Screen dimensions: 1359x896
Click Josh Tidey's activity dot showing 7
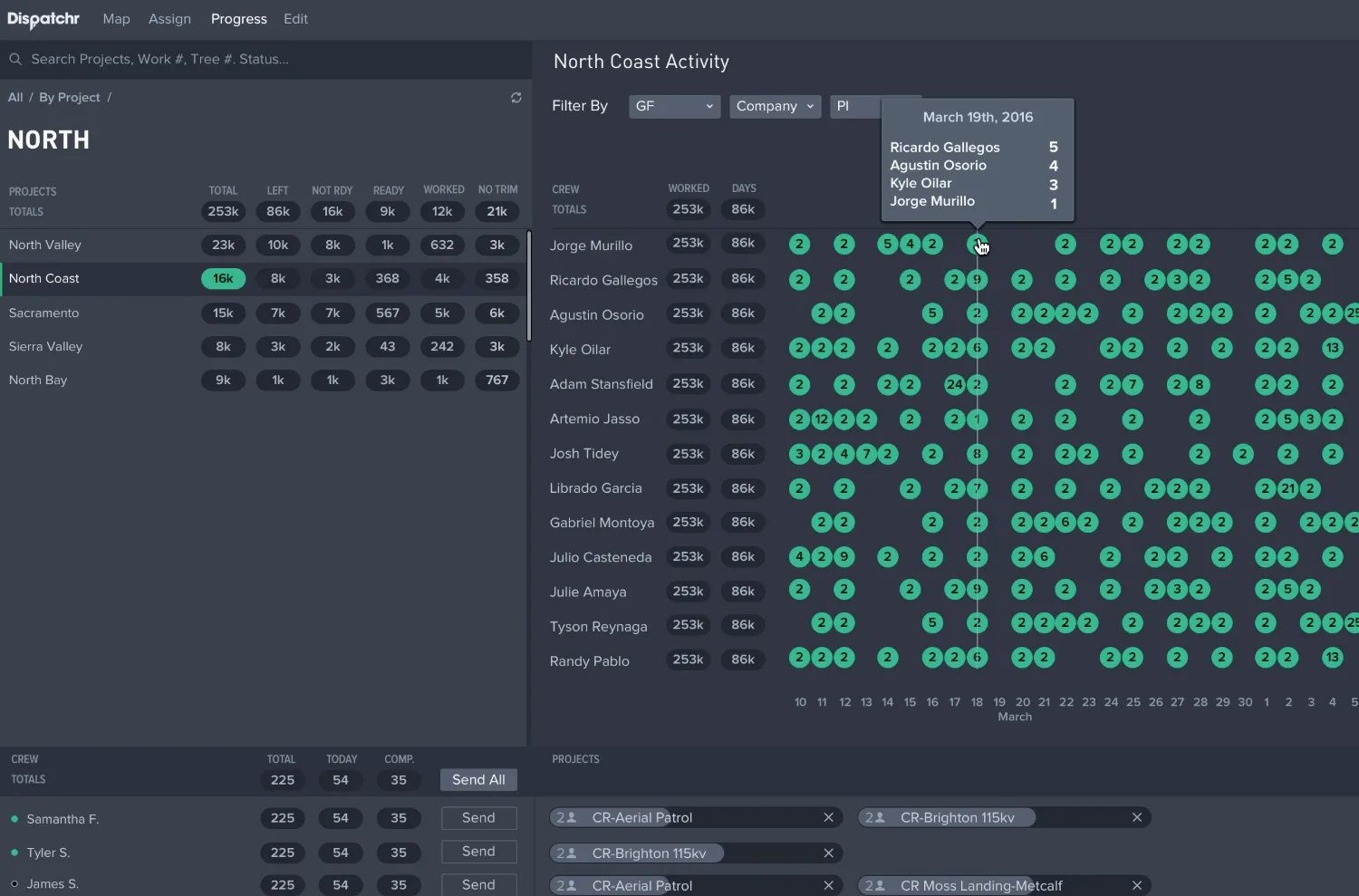[x=866, y=454]
